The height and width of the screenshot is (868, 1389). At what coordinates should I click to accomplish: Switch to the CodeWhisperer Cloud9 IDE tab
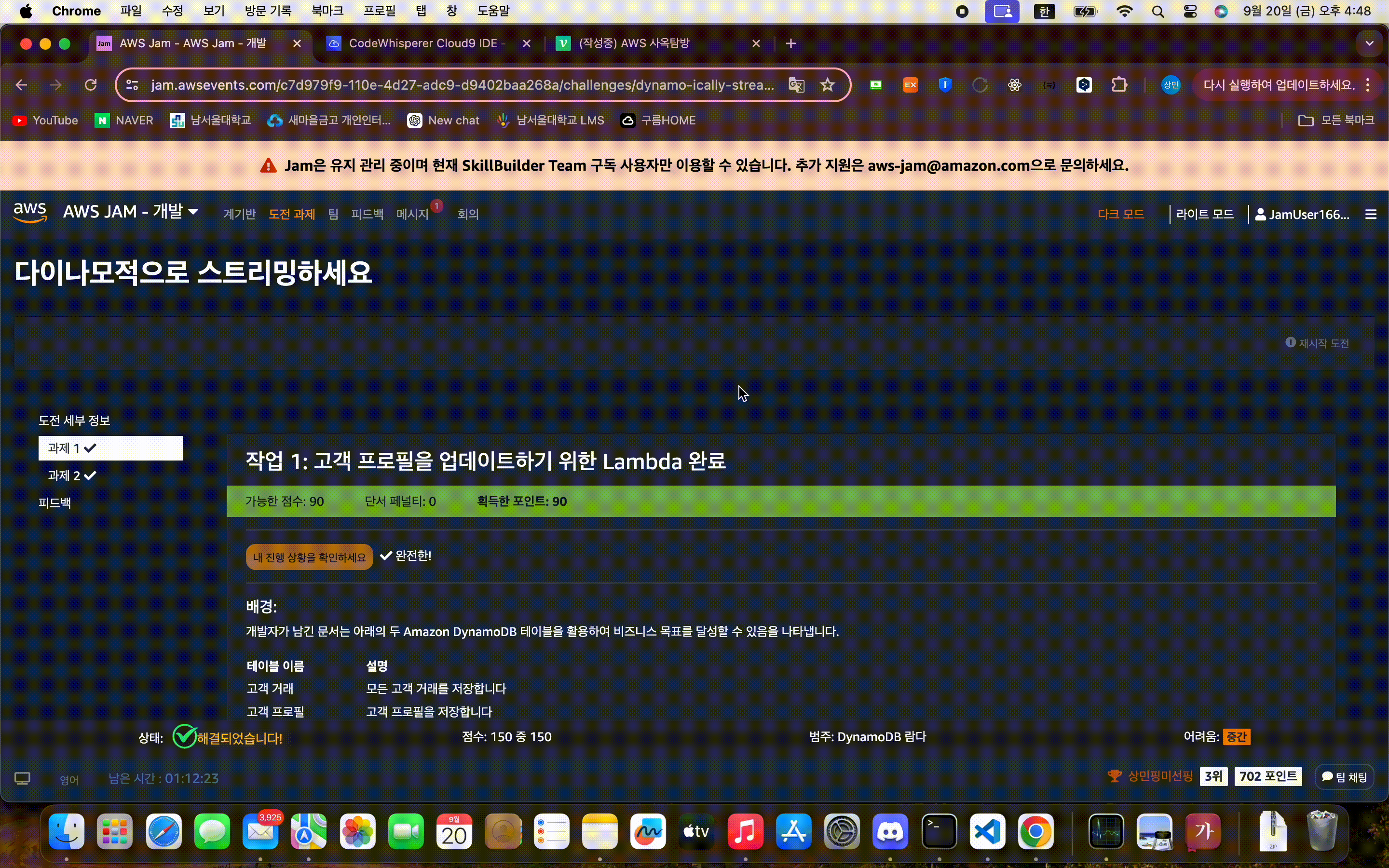click(x=426, y=43)
